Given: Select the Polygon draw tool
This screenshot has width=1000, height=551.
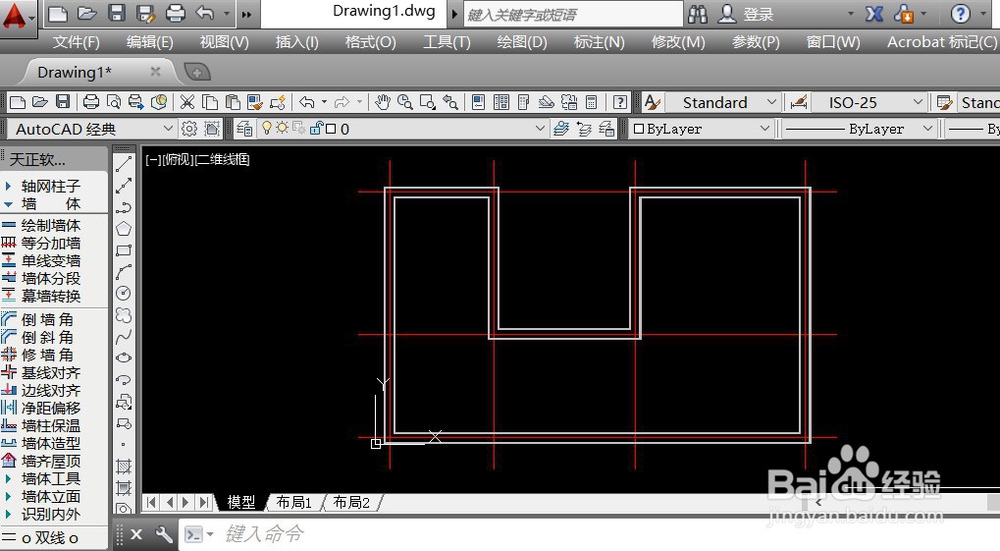Looking at the screenshot, I should coord(124,228).
